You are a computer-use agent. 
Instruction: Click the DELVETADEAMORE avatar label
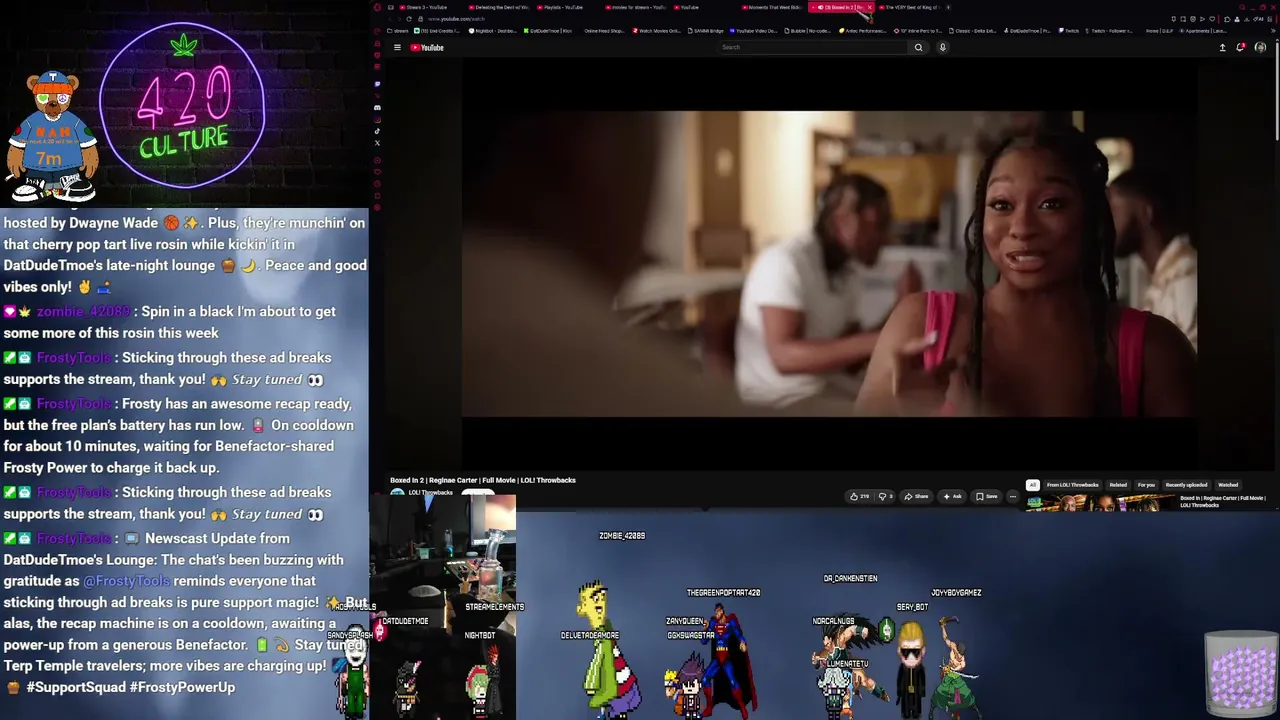pos(590,635)
